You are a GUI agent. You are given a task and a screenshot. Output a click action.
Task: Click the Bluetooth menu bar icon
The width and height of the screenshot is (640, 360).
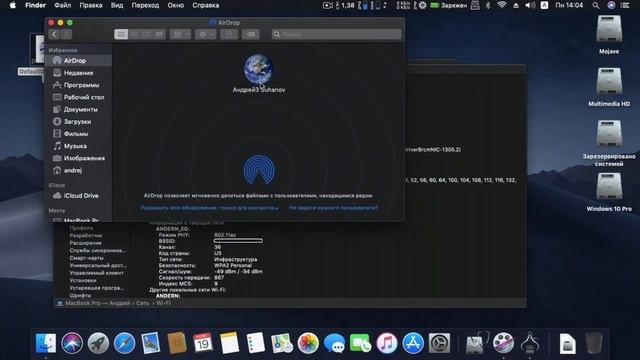click(488, 5)
